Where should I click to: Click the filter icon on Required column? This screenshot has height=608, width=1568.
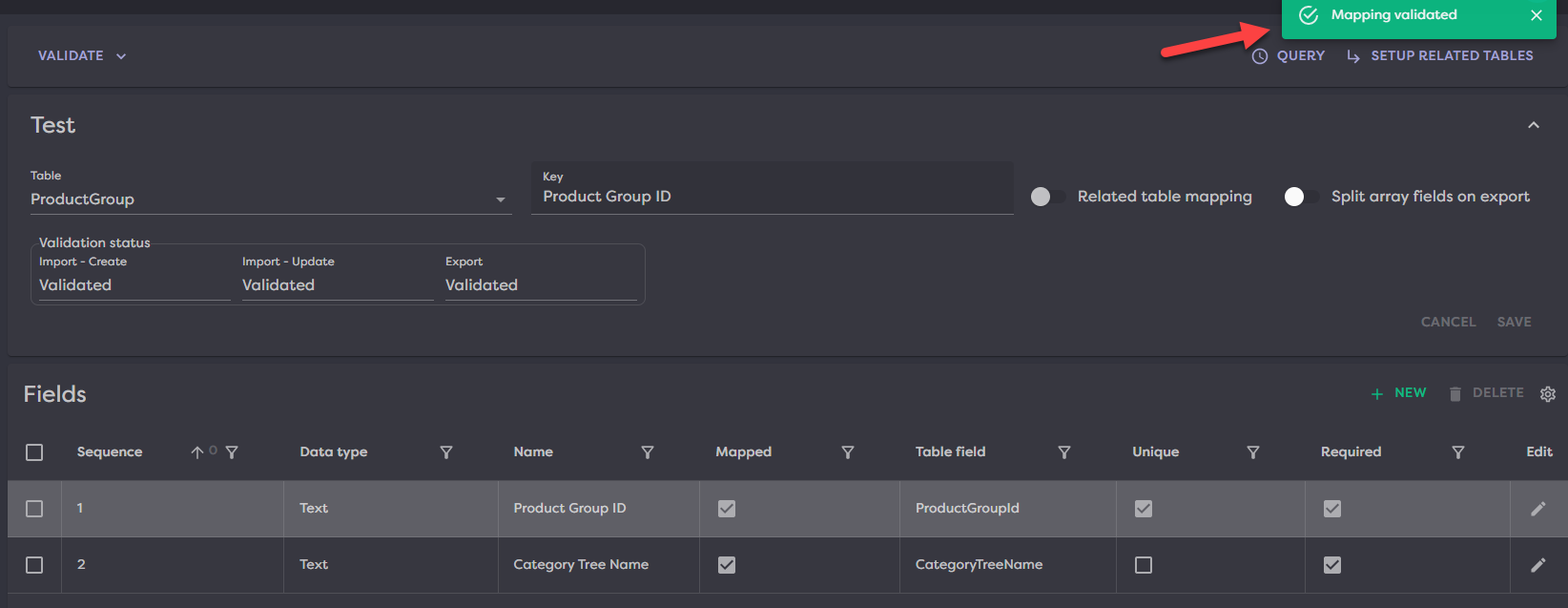tap(1457, 452)
